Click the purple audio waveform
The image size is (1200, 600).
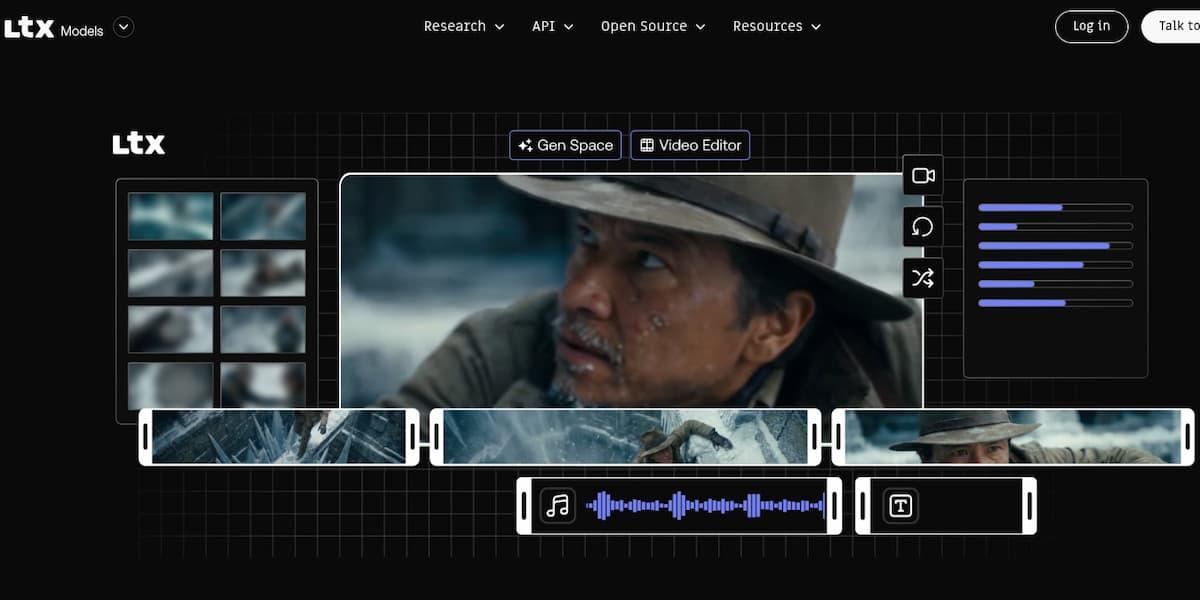(x=705, y=506)
